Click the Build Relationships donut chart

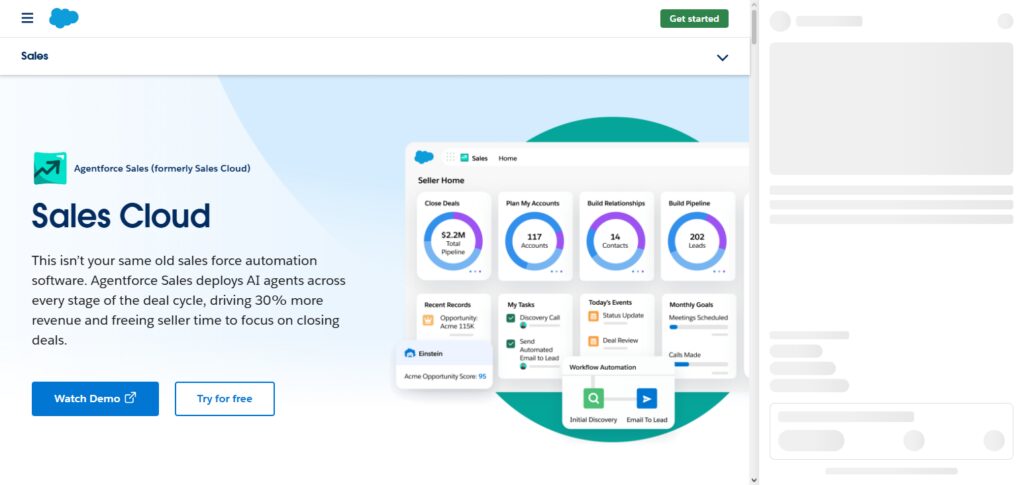[x=615, y=241]
